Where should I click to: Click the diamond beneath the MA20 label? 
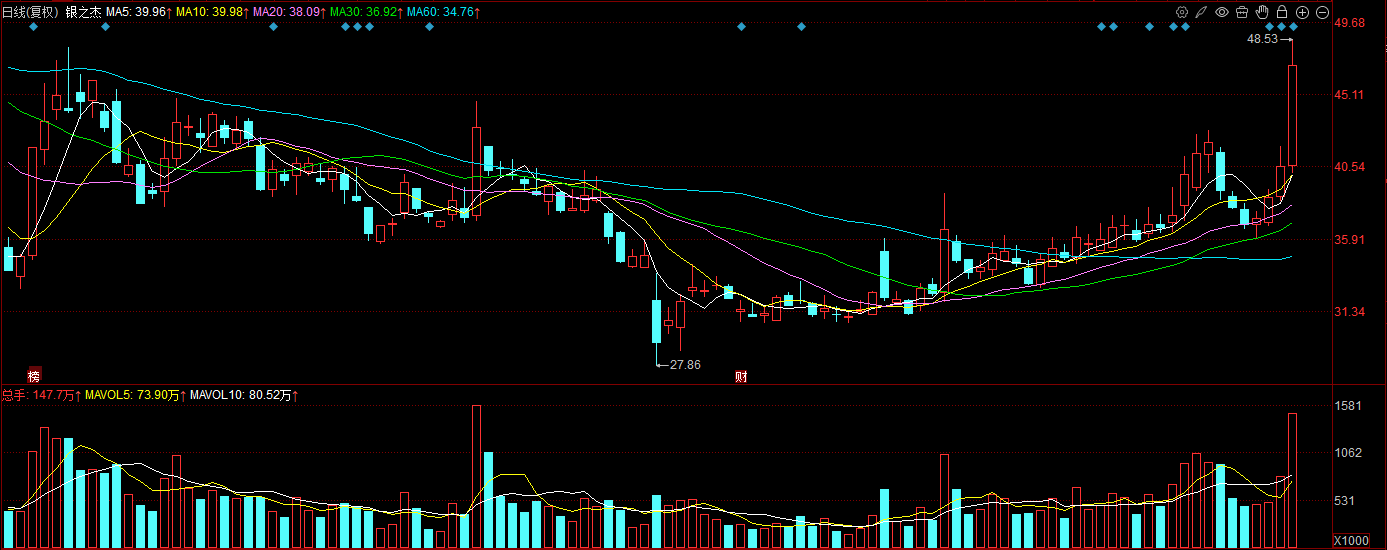[273, 27]
